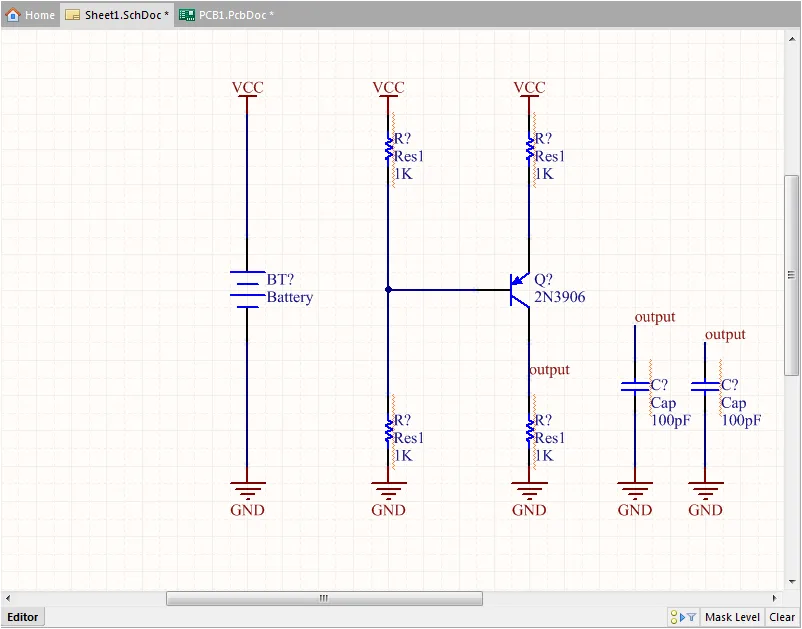Viewport: 802px width, 629px height.
Task: Select the 1K value of the lower divider resistor
Action: click(x=403, y=456)
